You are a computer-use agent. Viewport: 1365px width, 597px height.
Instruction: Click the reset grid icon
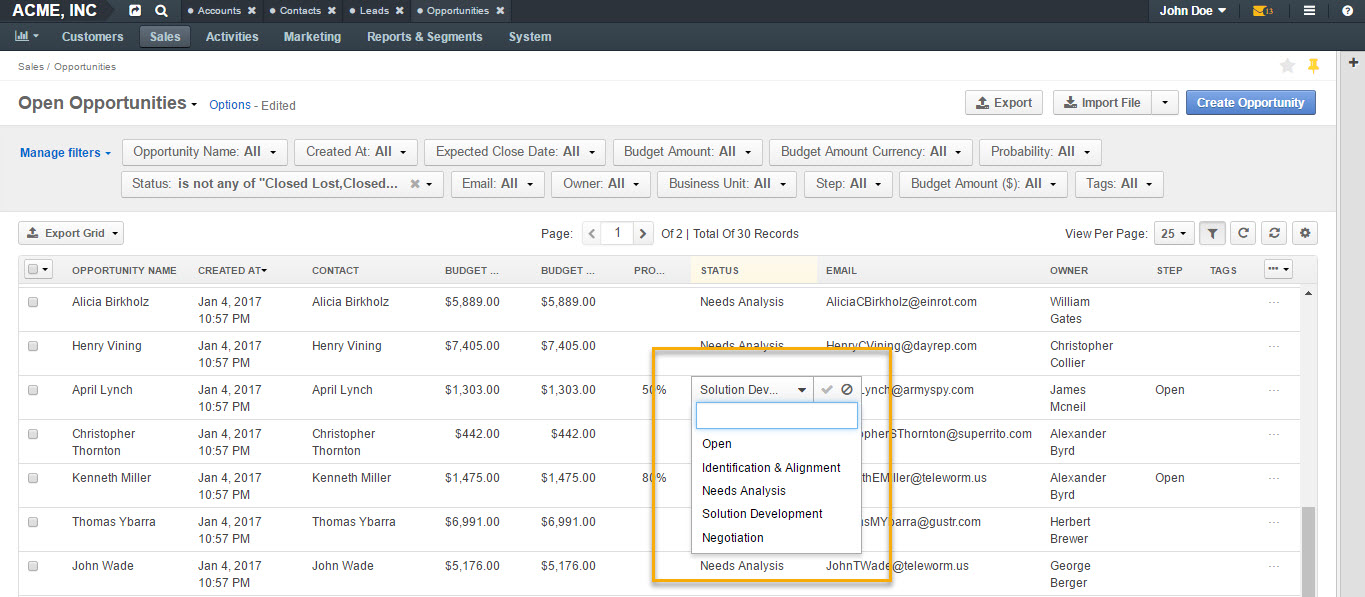pyautogui.click(x=1274, y=233)
